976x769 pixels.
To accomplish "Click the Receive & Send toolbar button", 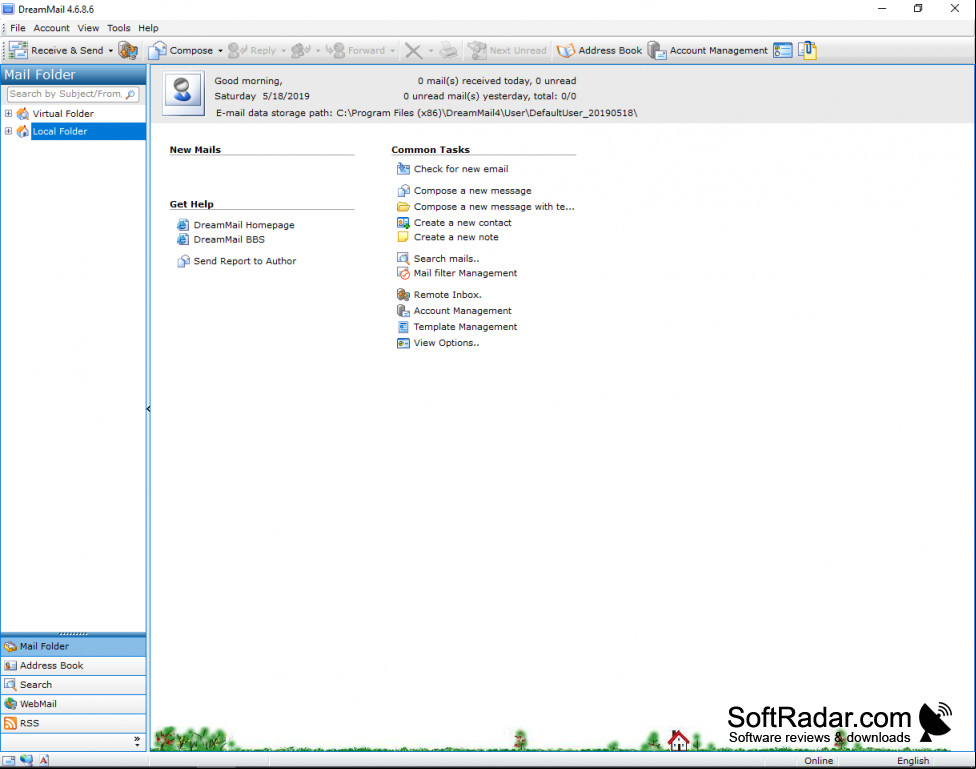I will tap(56, 50).
